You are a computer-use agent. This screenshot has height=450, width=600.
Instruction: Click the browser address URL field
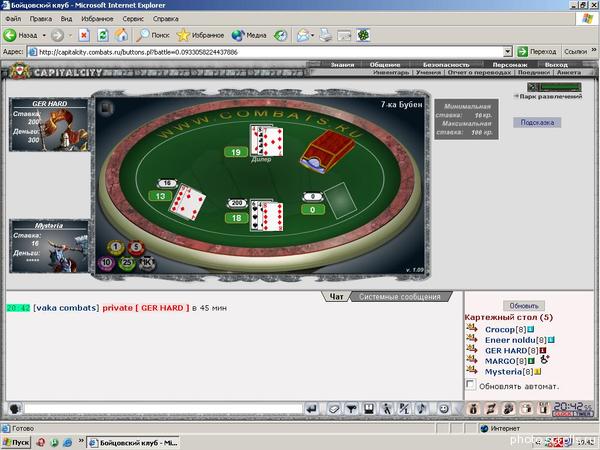coord(271,52)
